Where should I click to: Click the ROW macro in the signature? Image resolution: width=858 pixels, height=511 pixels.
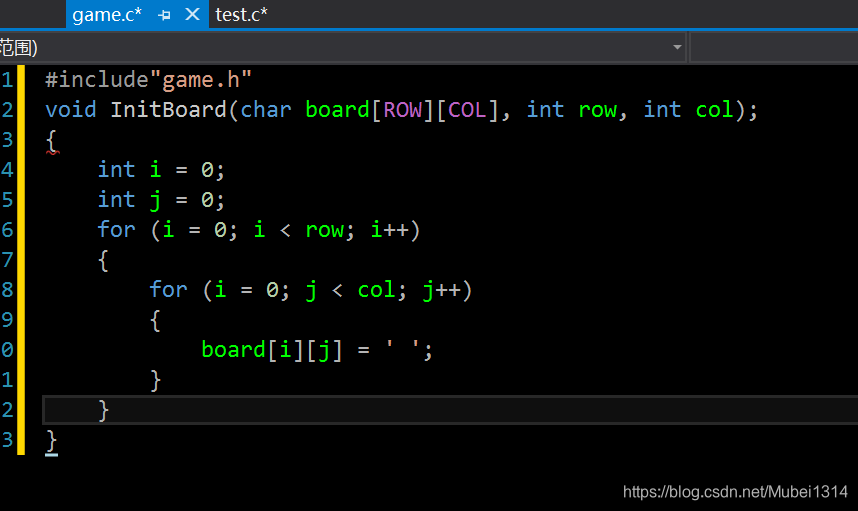point(403,110)
